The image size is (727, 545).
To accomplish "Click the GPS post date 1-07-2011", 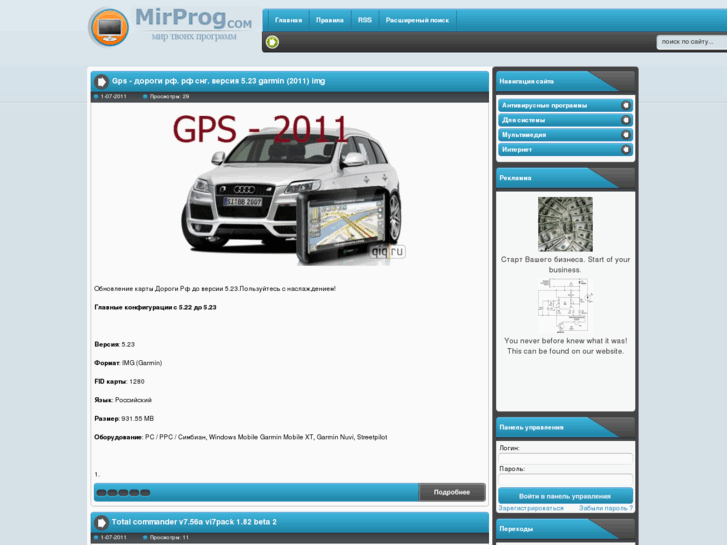I will click(114, 96).
